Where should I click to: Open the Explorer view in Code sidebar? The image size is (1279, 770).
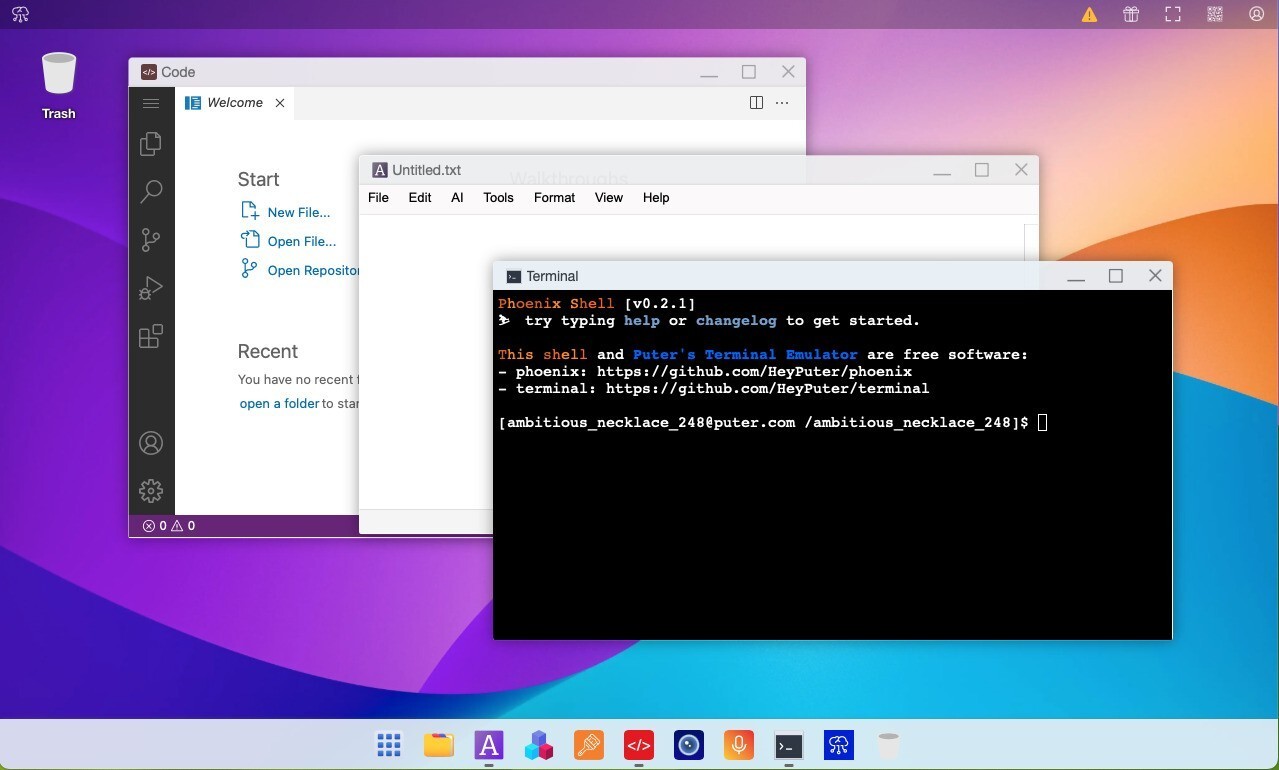151,144
